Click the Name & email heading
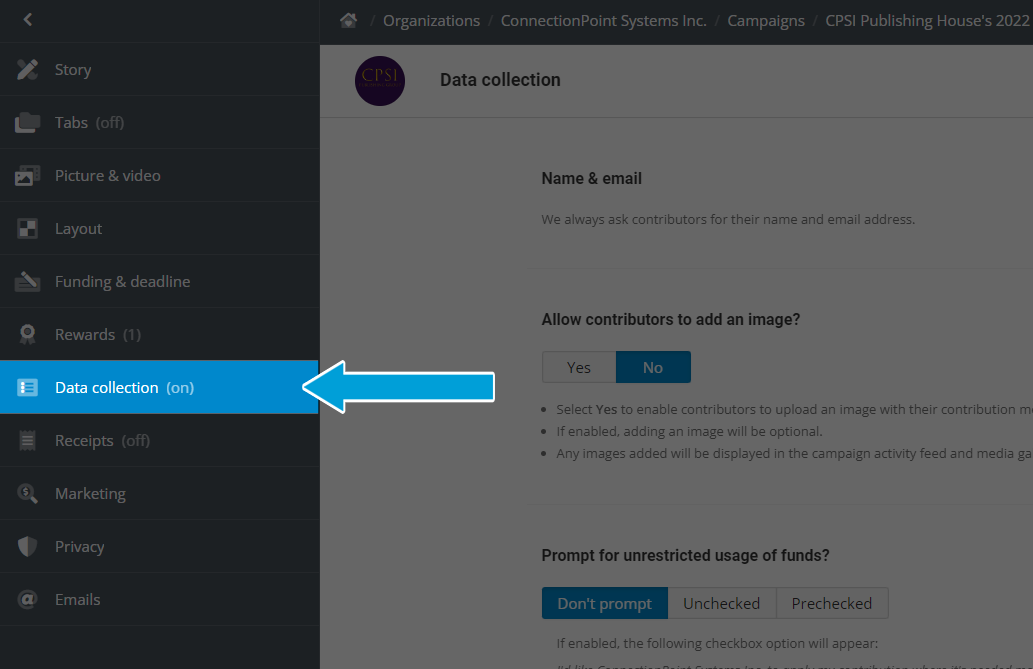The width and height of the screenshot is (1033, 669). 592,179
